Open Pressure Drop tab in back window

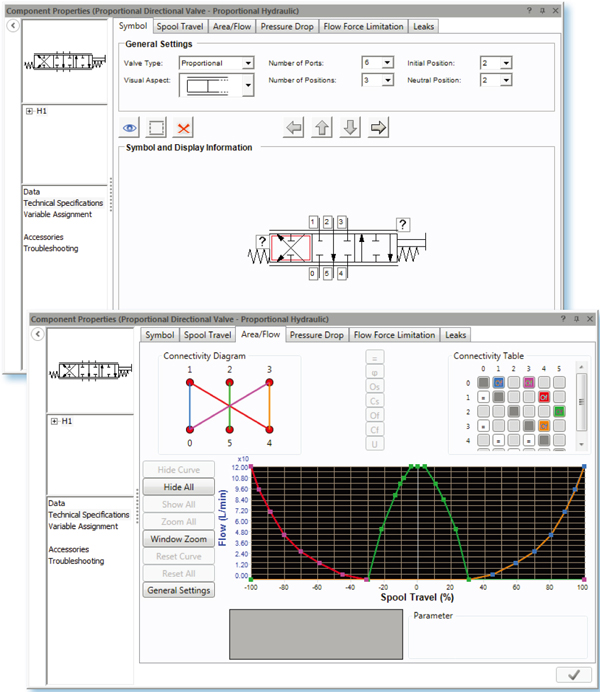point(287,26)
